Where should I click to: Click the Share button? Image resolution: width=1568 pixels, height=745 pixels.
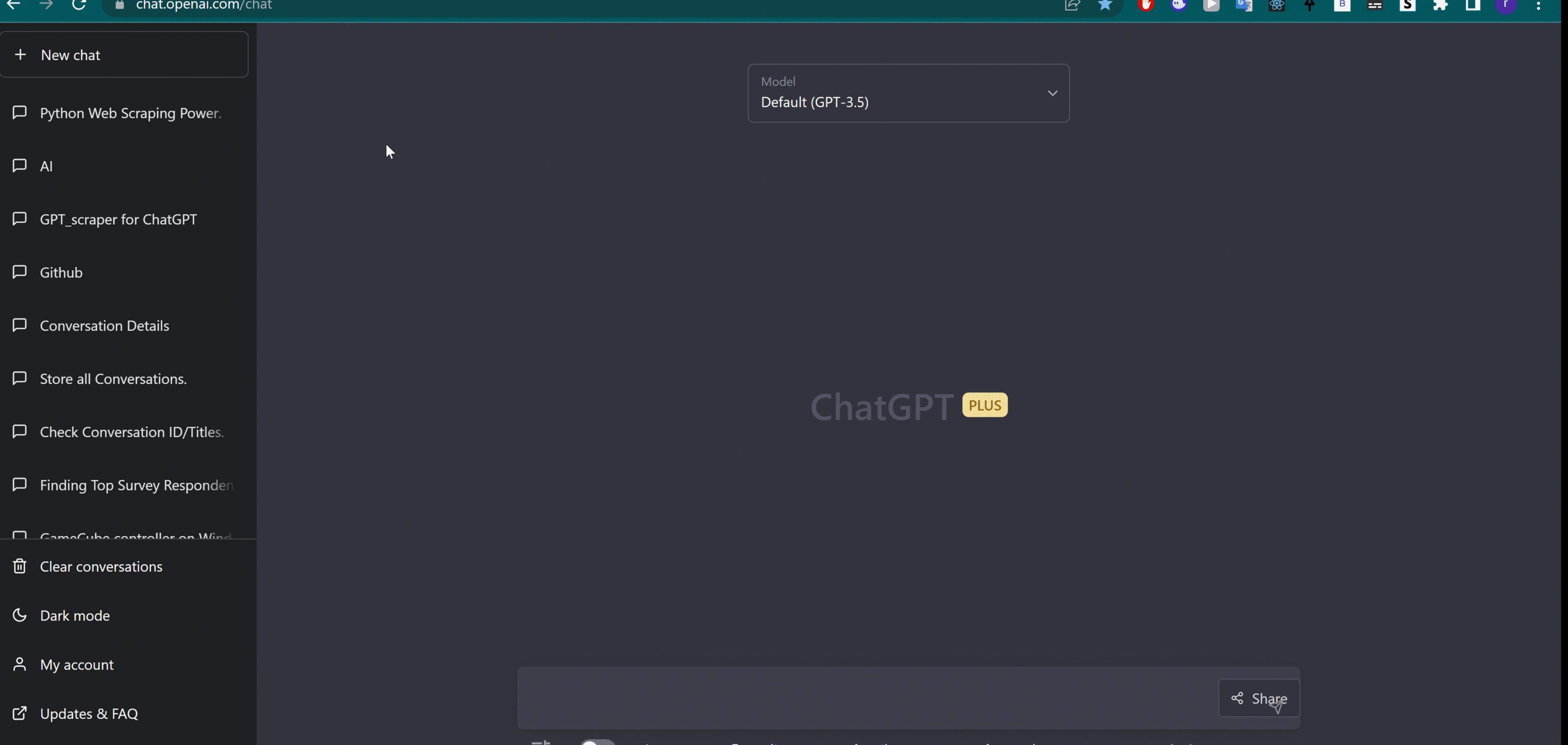click(1258, 698)
